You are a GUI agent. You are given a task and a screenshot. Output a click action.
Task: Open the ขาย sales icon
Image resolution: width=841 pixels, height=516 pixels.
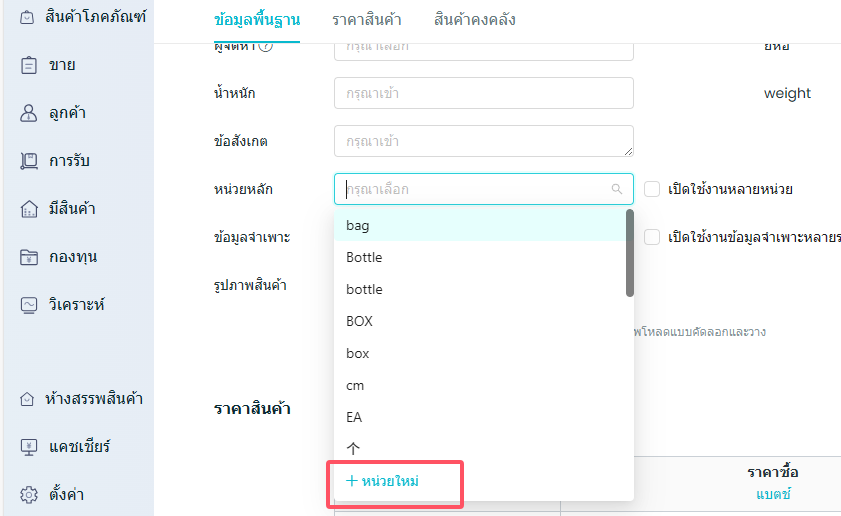click(x=29, y=65)
